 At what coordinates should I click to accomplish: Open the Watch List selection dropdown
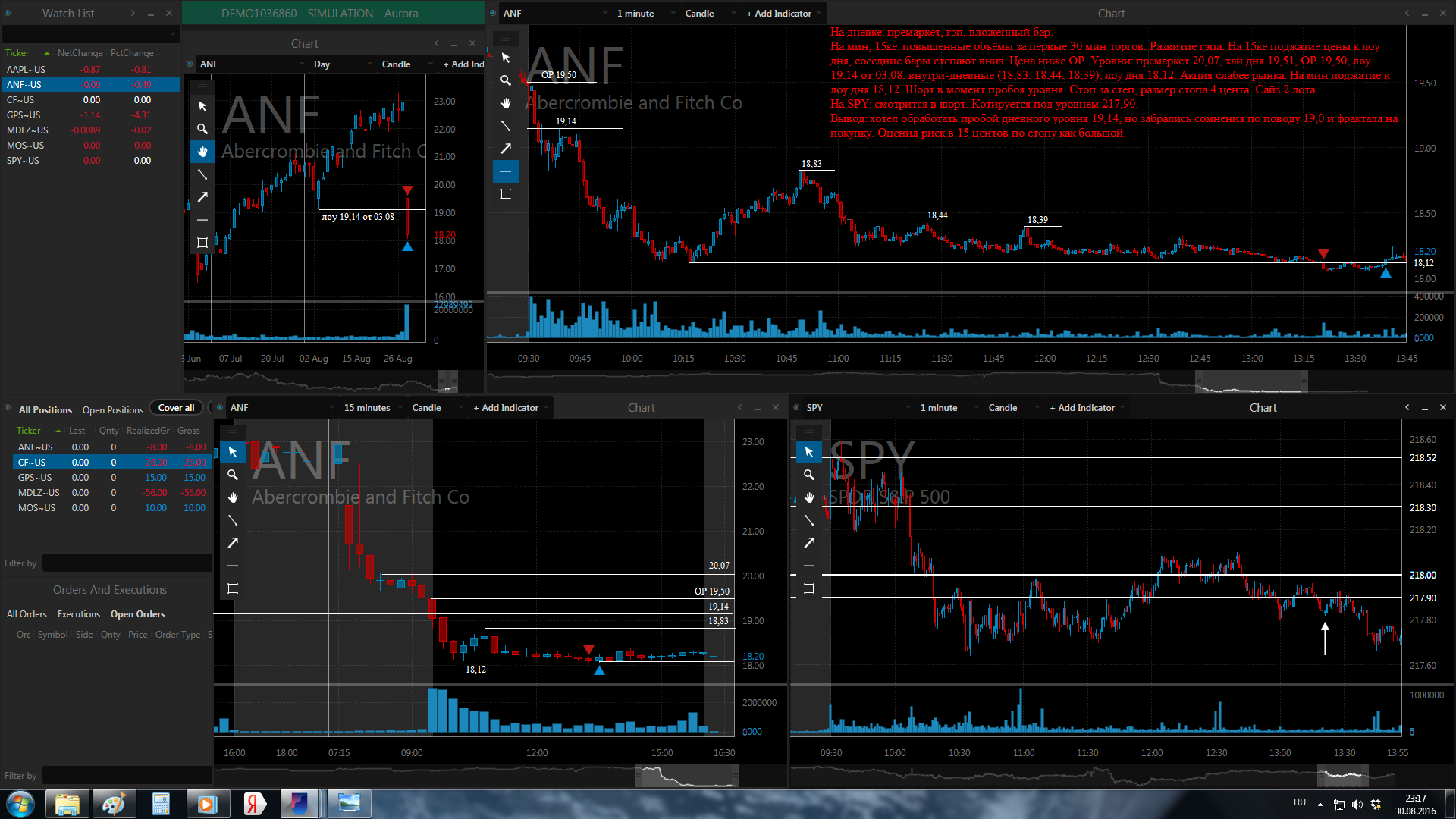coord(90,34)
